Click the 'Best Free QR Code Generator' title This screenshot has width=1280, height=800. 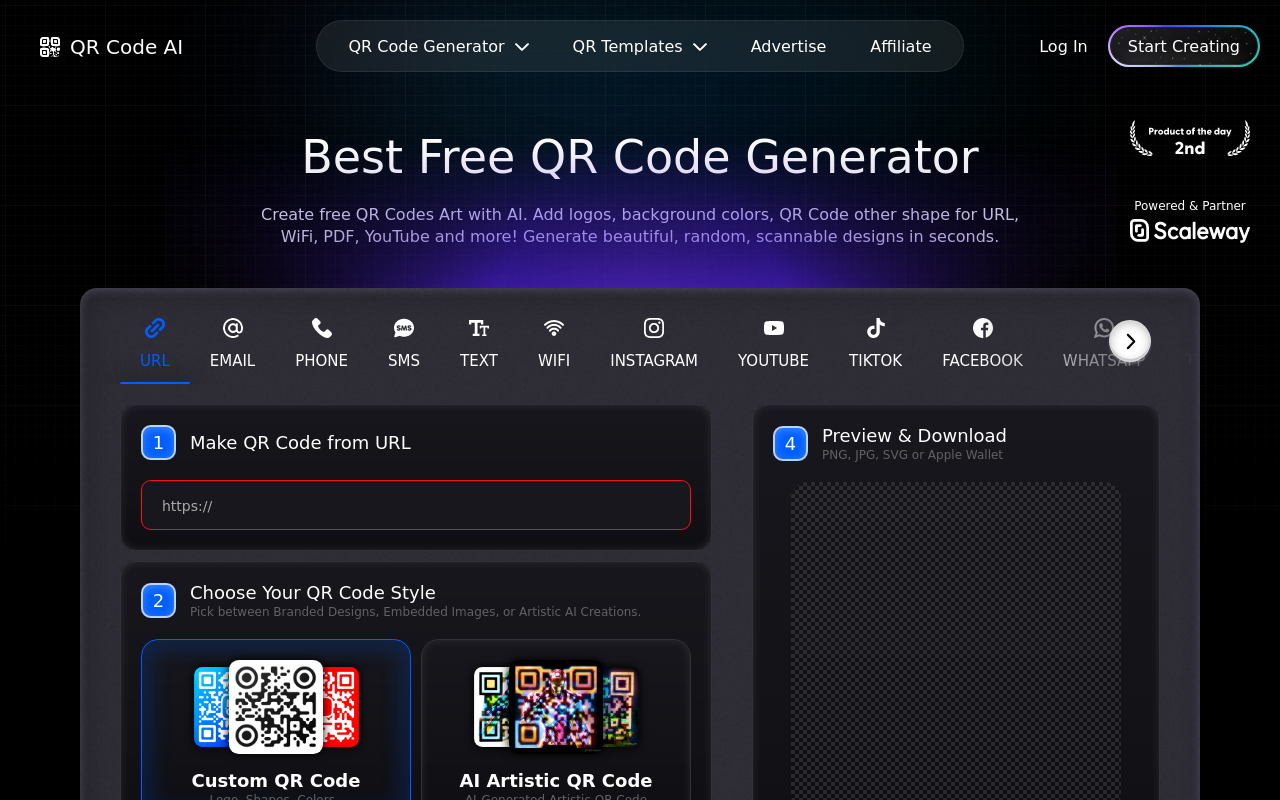tap(640, 157)
